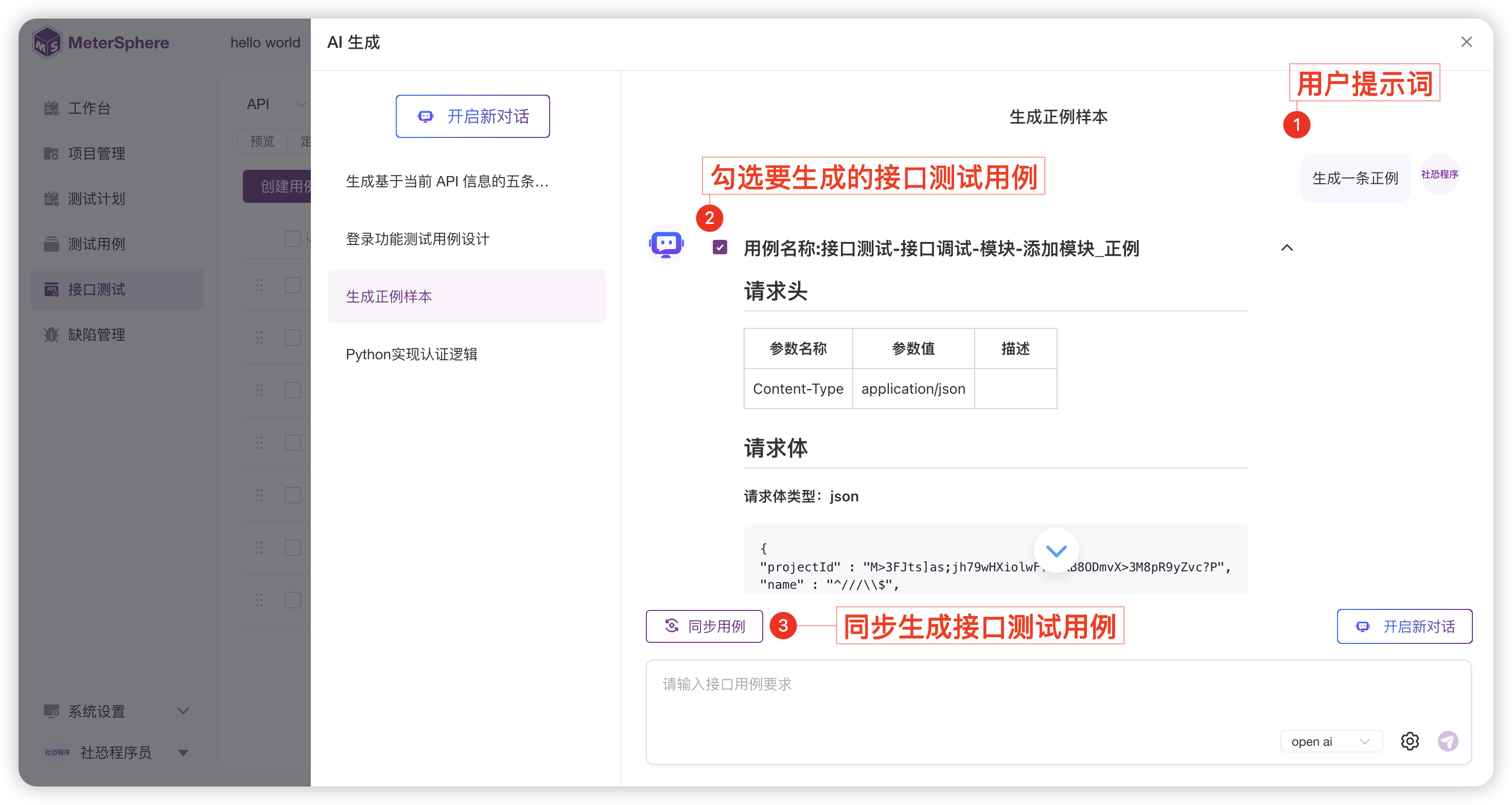Open 项目管理 in the sidebar
This screenshot has height=805, width=1512.
point(117,153)
